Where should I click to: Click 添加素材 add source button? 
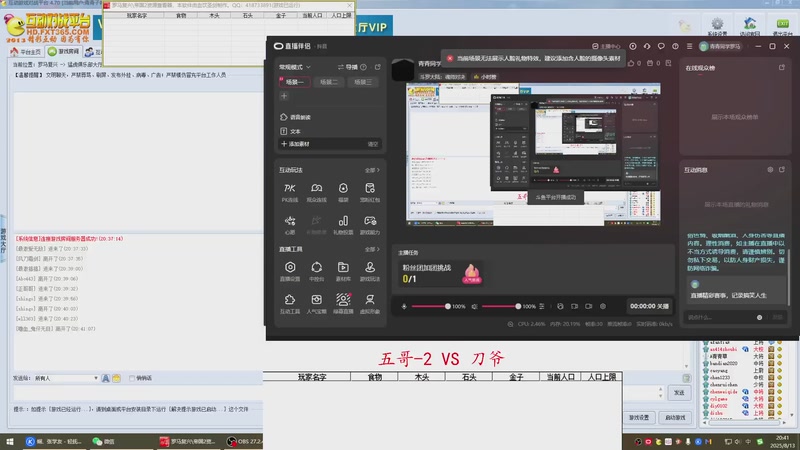coord(295,144)
